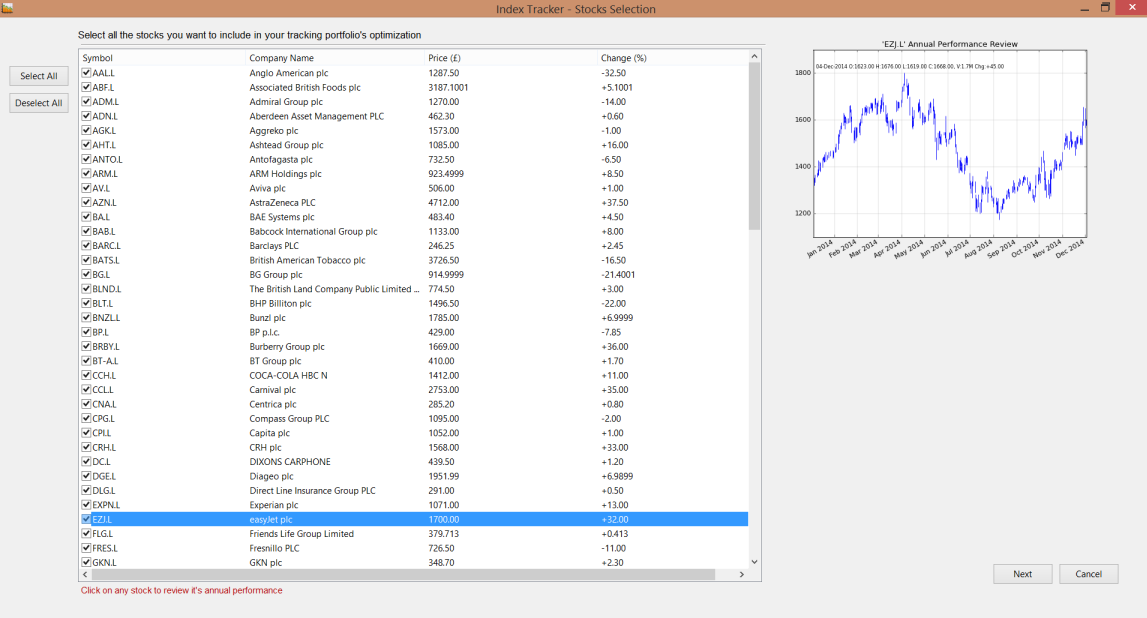1147x618 pixels.
Task: Select the BAE Systems plc row
Action: [x=414, y=217]
